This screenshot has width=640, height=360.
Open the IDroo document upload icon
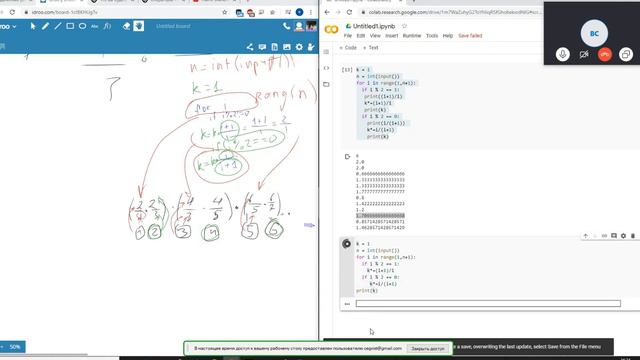[274, 47]
